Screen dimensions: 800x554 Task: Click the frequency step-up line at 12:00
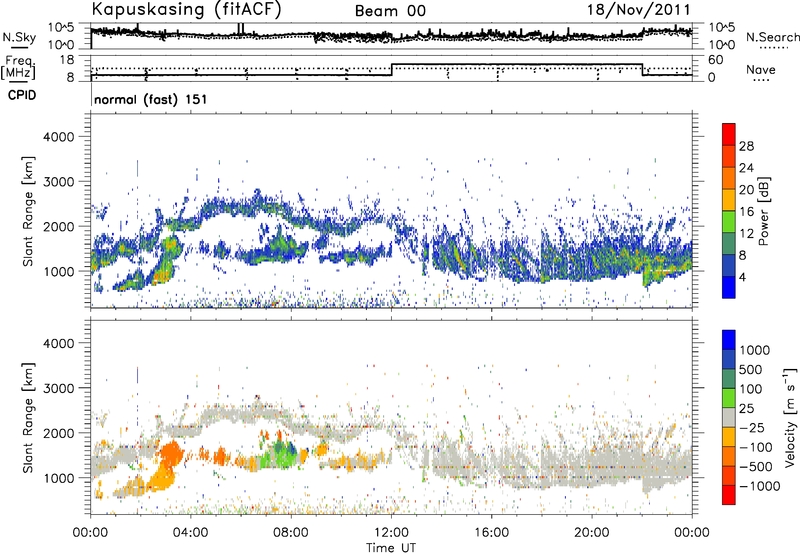tap(392, 70)
